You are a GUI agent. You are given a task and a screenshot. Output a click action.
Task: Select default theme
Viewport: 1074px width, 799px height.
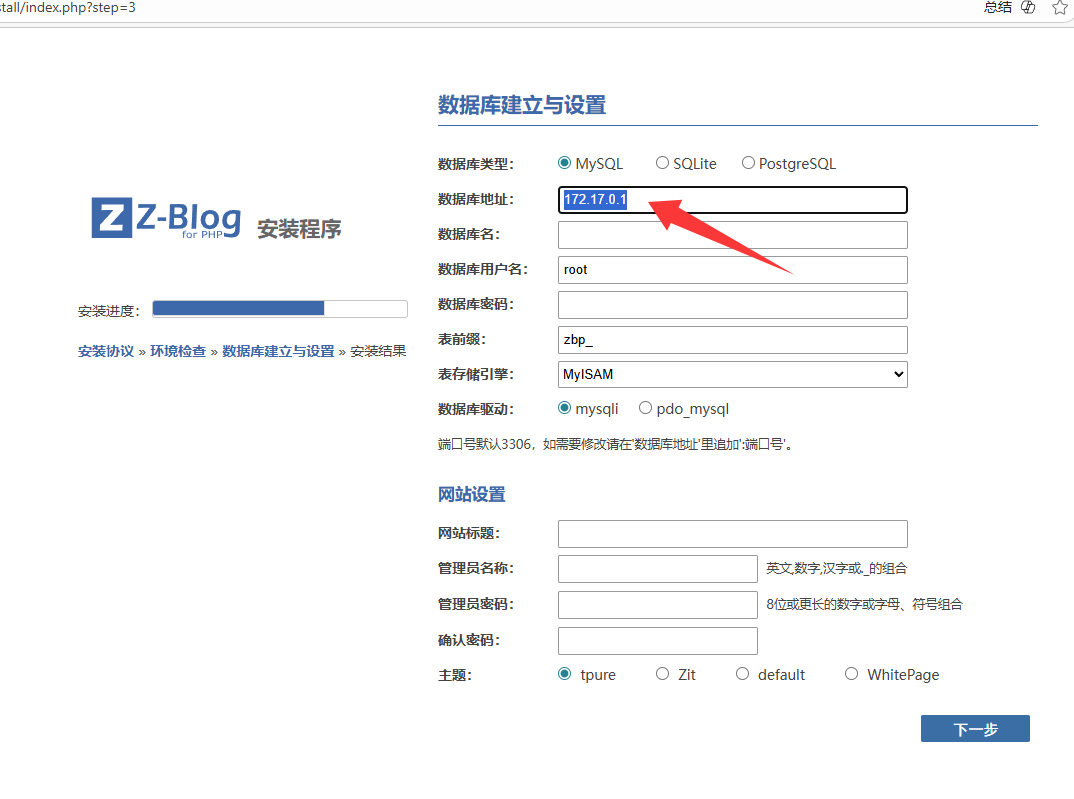pos(742,674)
